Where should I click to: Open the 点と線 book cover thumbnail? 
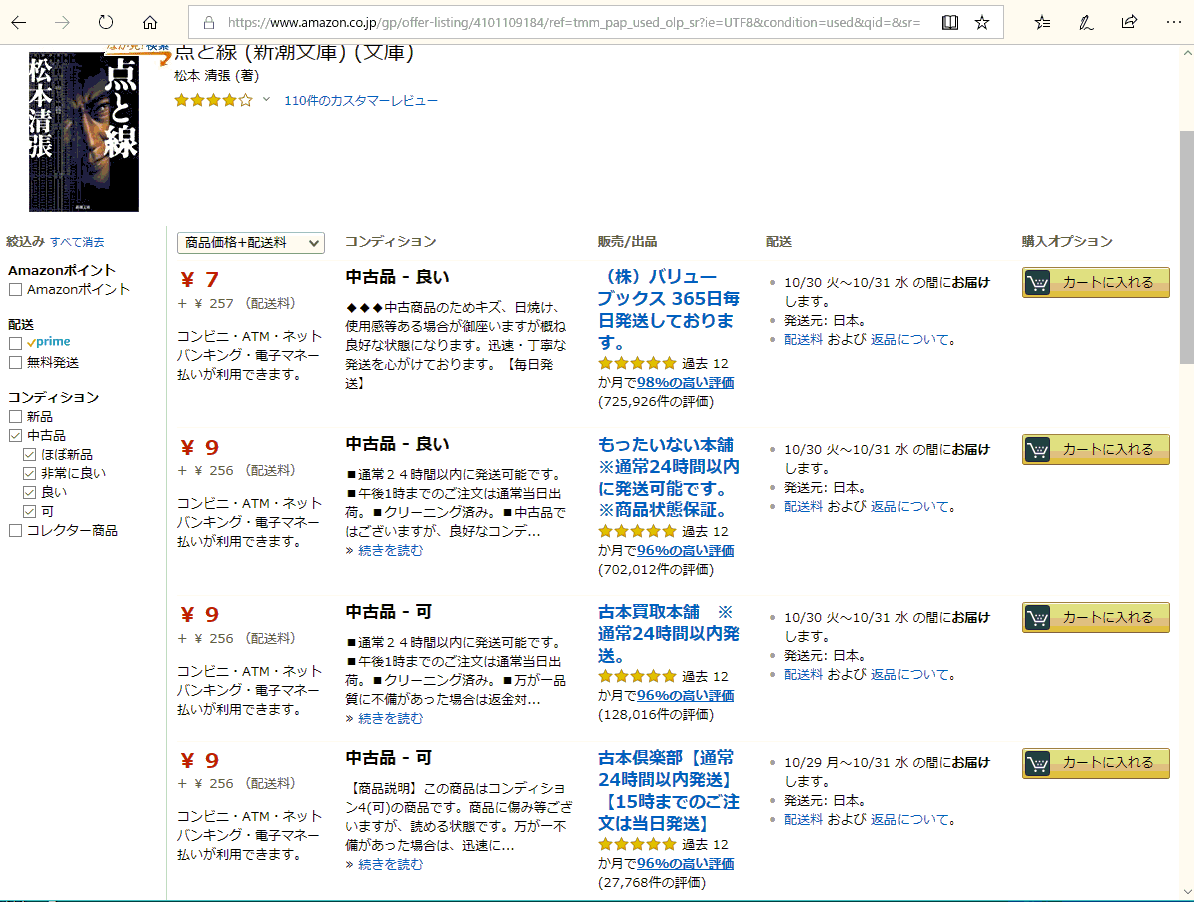click(84, 132)
